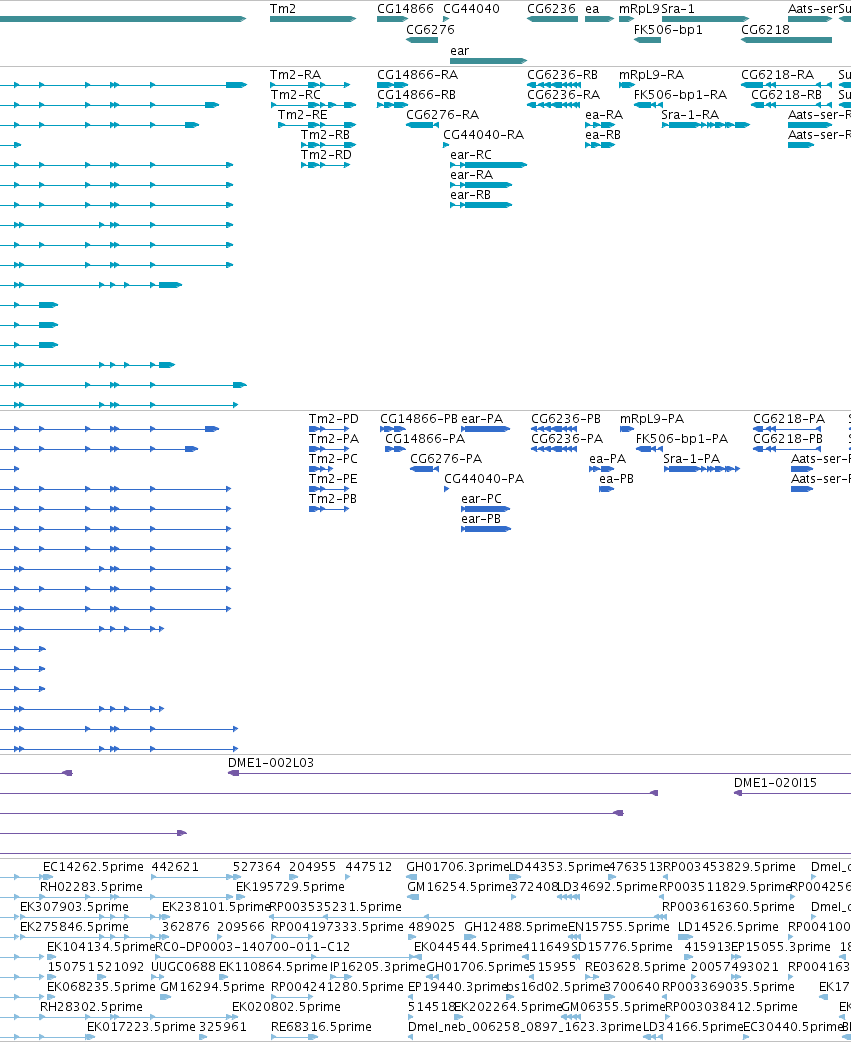Image resolution: width=851 pixels, height=1042 pixels.
Task: Click the ear-PB protein label
Action: pos(482,518)
